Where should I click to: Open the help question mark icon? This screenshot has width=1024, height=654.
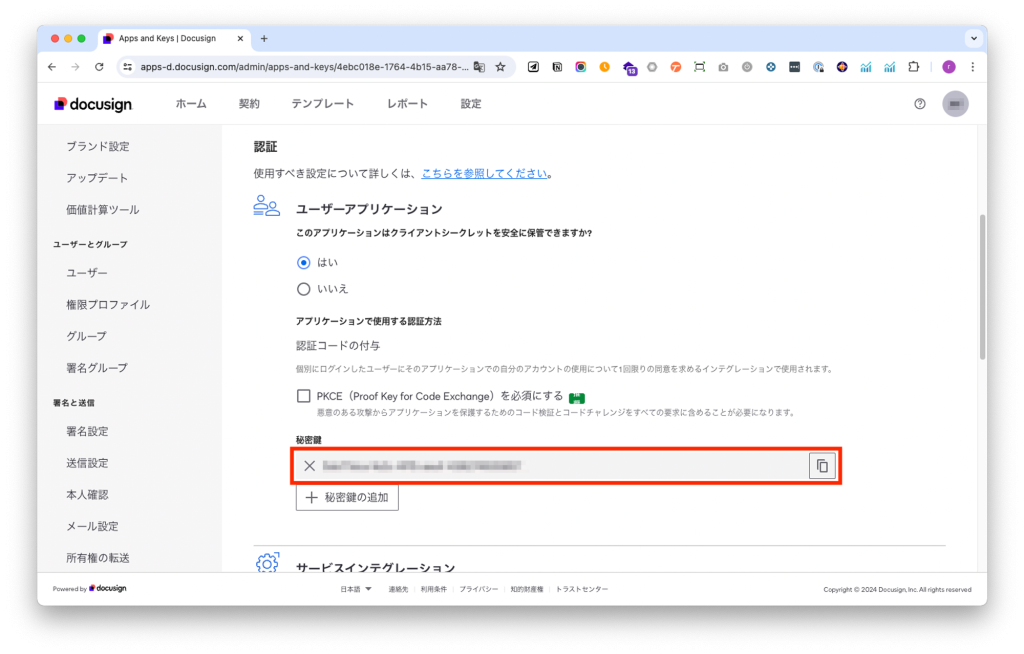tap(920, 104)
